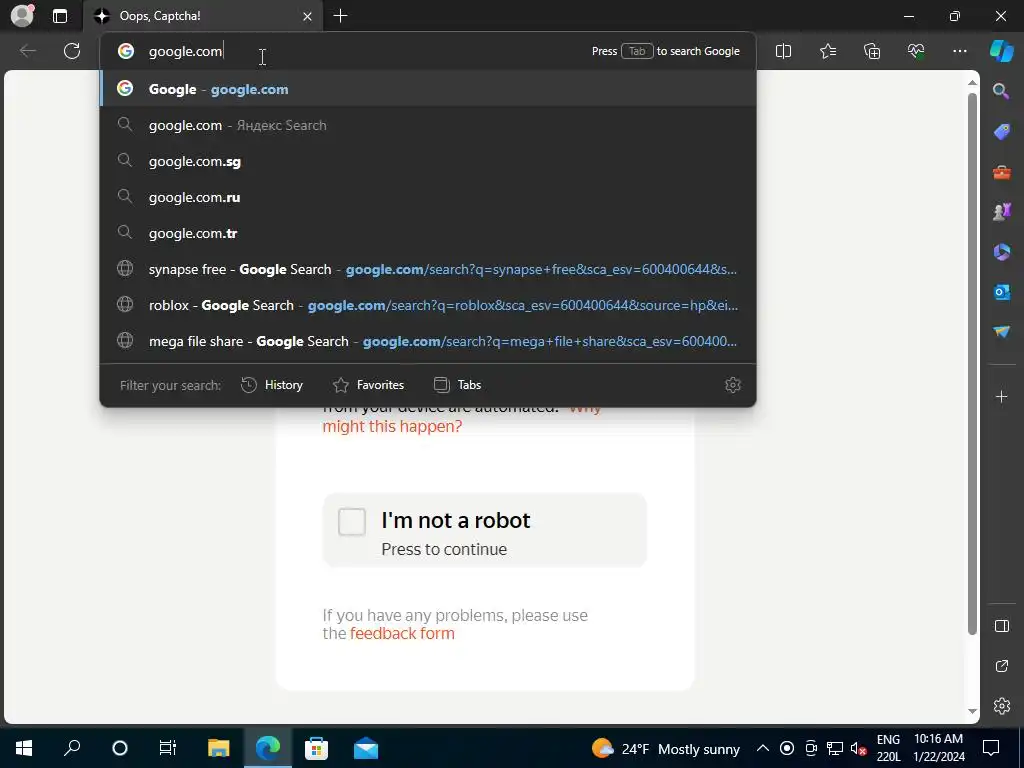
Task: Open sidebar Microsoft 365 icon
Action: coord(1001,251)
